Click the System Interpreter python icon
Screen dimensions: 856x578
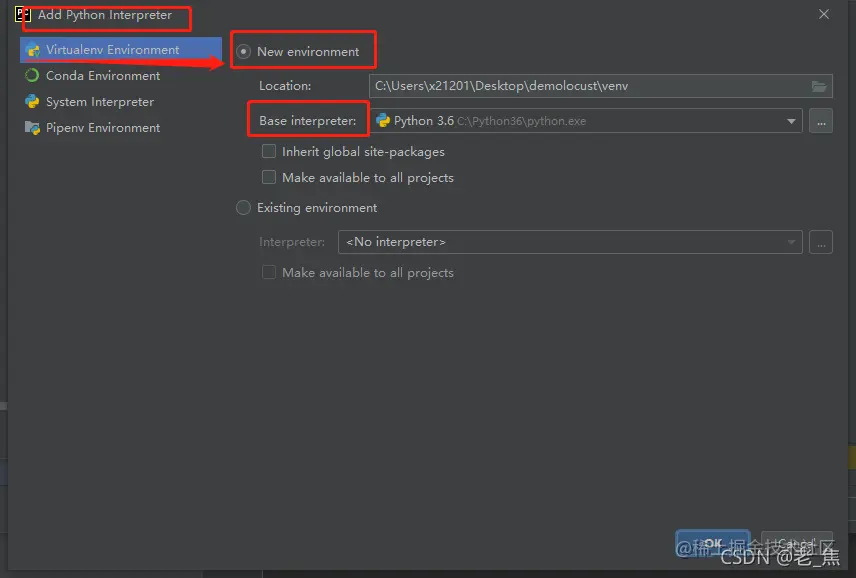(32, 102)
